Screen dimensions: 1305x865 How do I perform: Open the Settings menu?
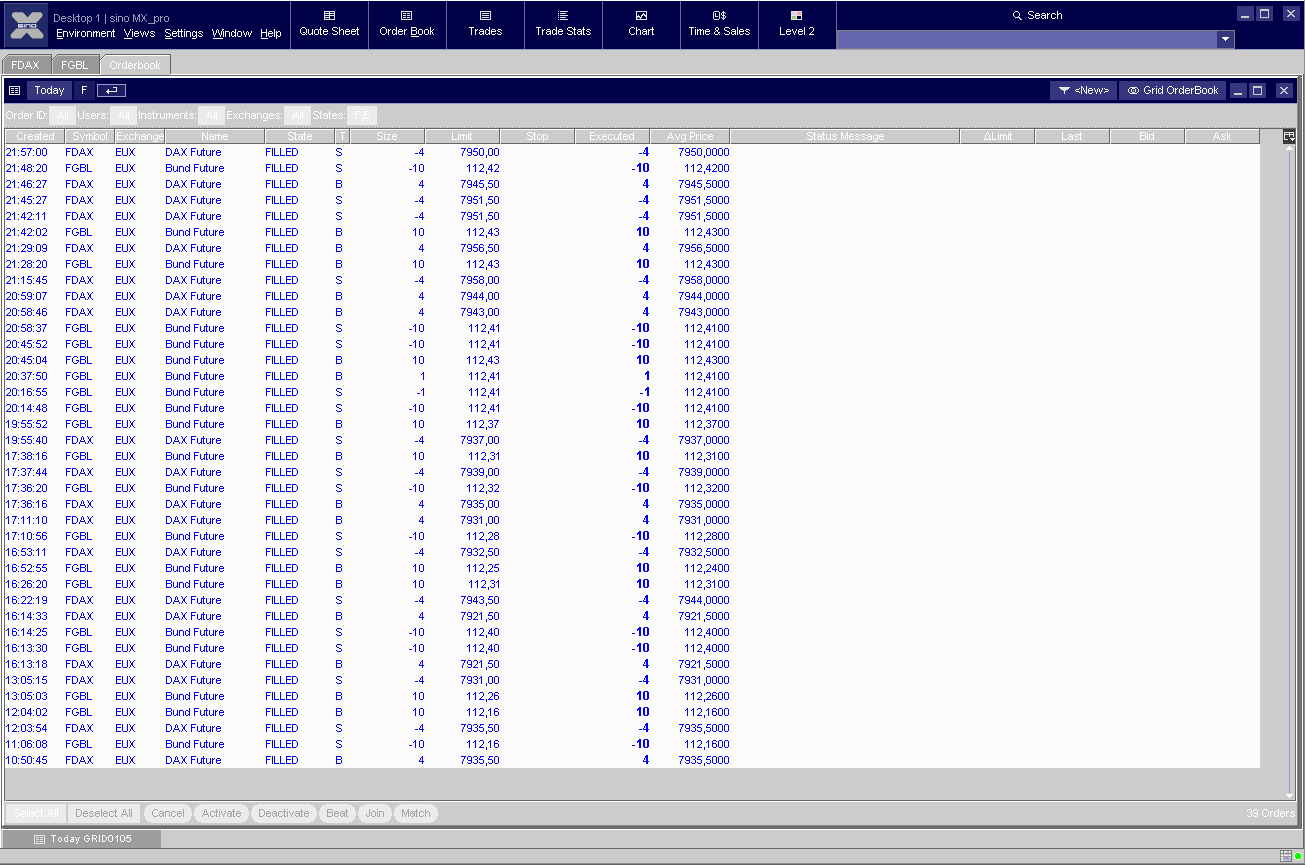coord(183,33)
